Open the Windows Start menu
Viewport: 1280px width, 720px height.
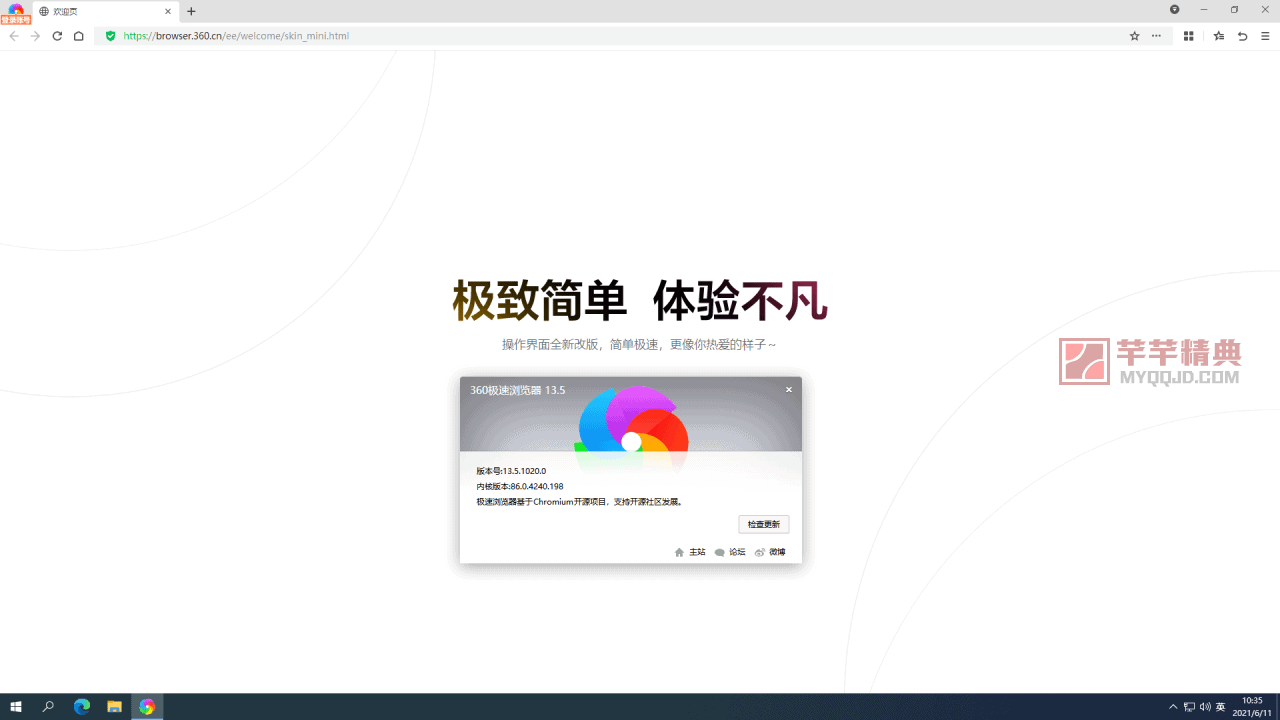[x=16, y=707]
